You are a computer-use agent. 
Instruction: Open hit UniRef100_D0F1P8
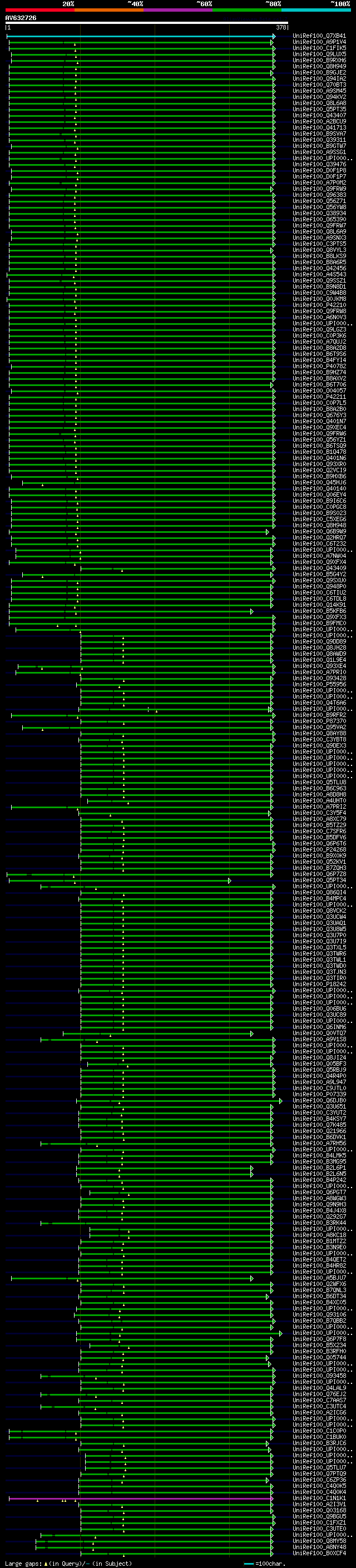(x=319, y=171)
